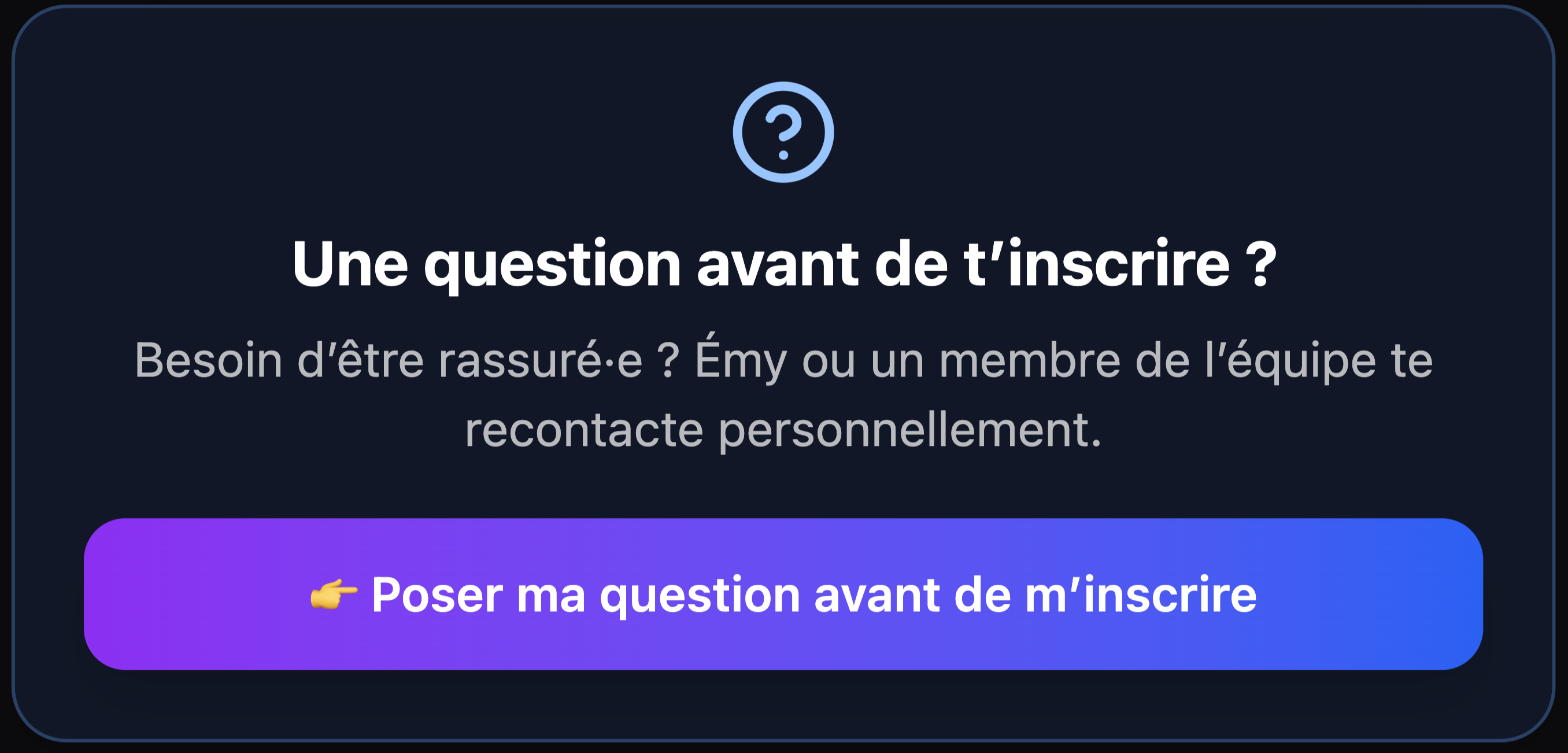The height and width of the screenshot is (753, 1568).
Task: Click the paragraph line starting "Besoin d'être rassuré·e"
Action: 783,360
